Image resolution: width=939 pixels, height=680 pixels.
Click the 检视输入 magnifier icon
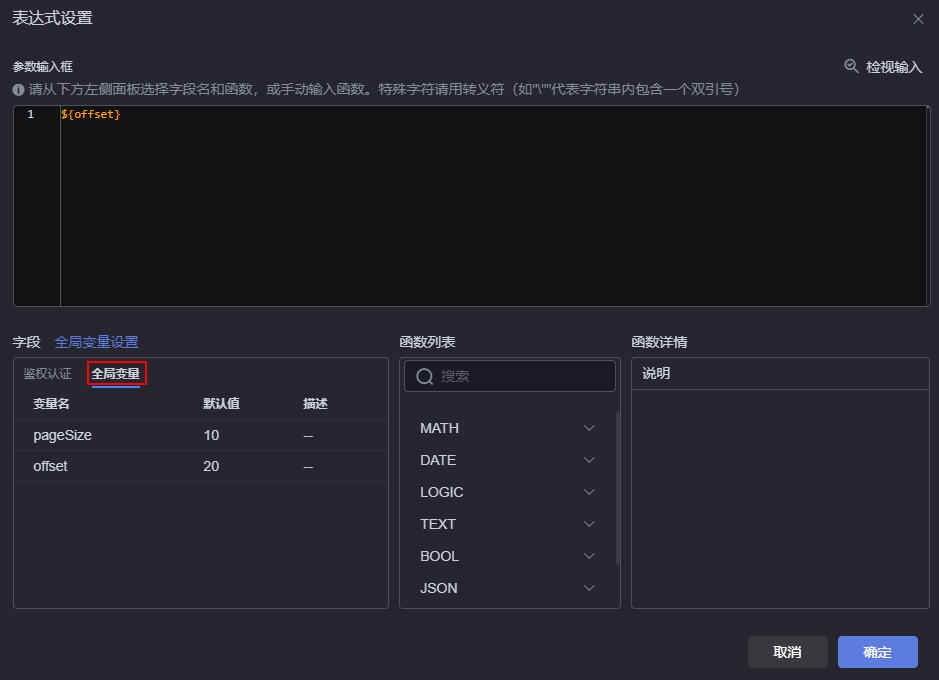(851, 66)
